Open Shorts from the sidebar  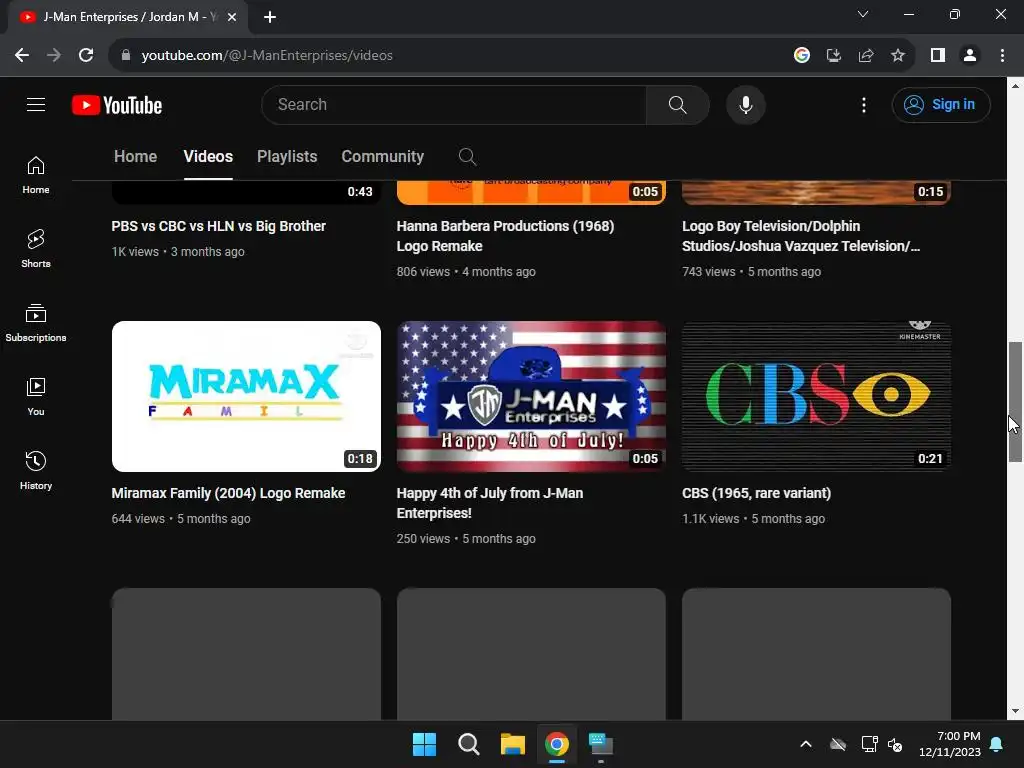tap(36, 249)
